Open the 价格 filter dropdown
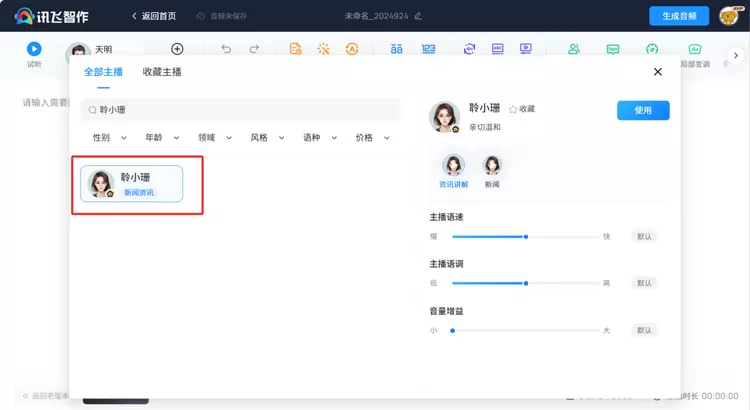 click(x=372, y=138)
